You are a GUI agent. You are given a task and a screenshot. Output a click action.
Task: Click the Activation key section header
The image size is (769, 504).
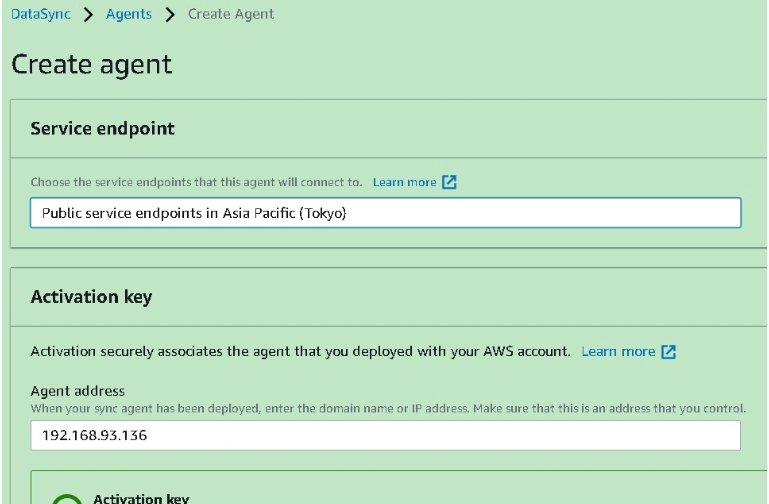[91, 297]
